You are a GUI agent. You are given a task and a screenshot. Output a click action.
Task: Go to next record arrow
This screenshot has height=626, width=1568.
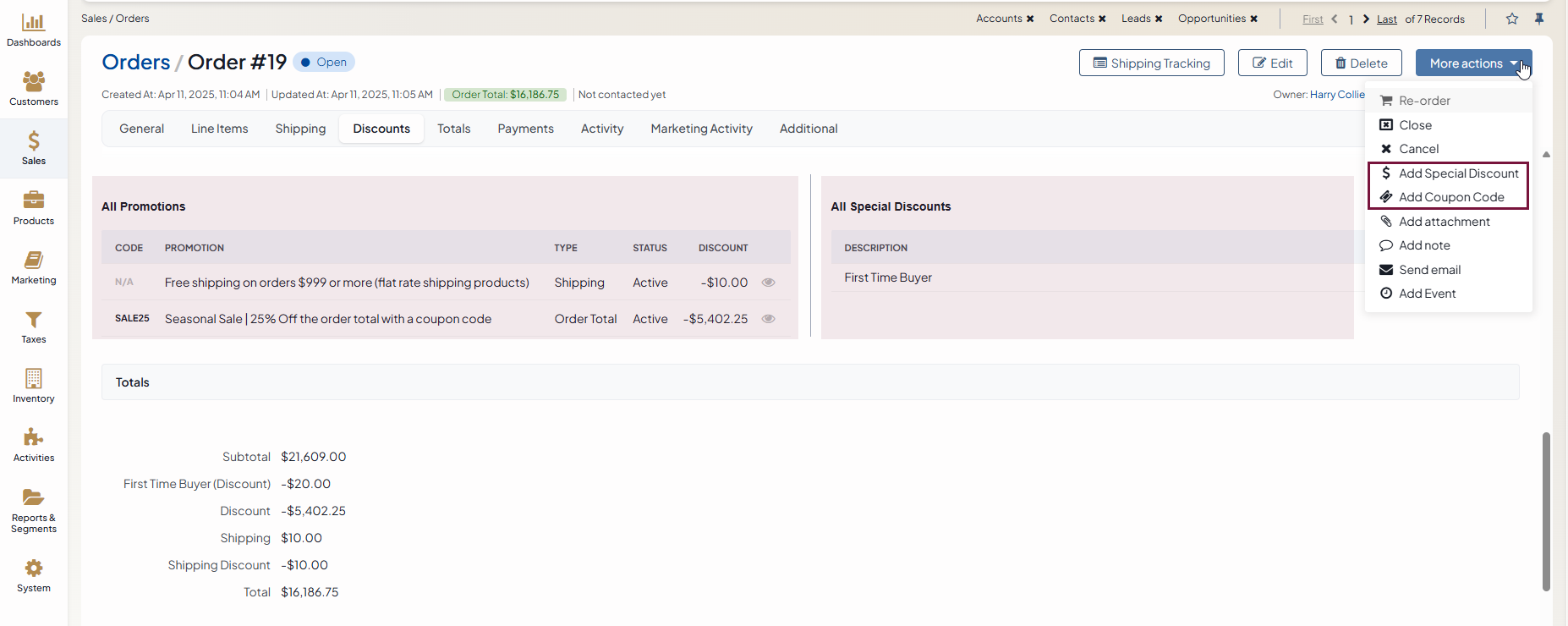click(x=1366, y=19)
